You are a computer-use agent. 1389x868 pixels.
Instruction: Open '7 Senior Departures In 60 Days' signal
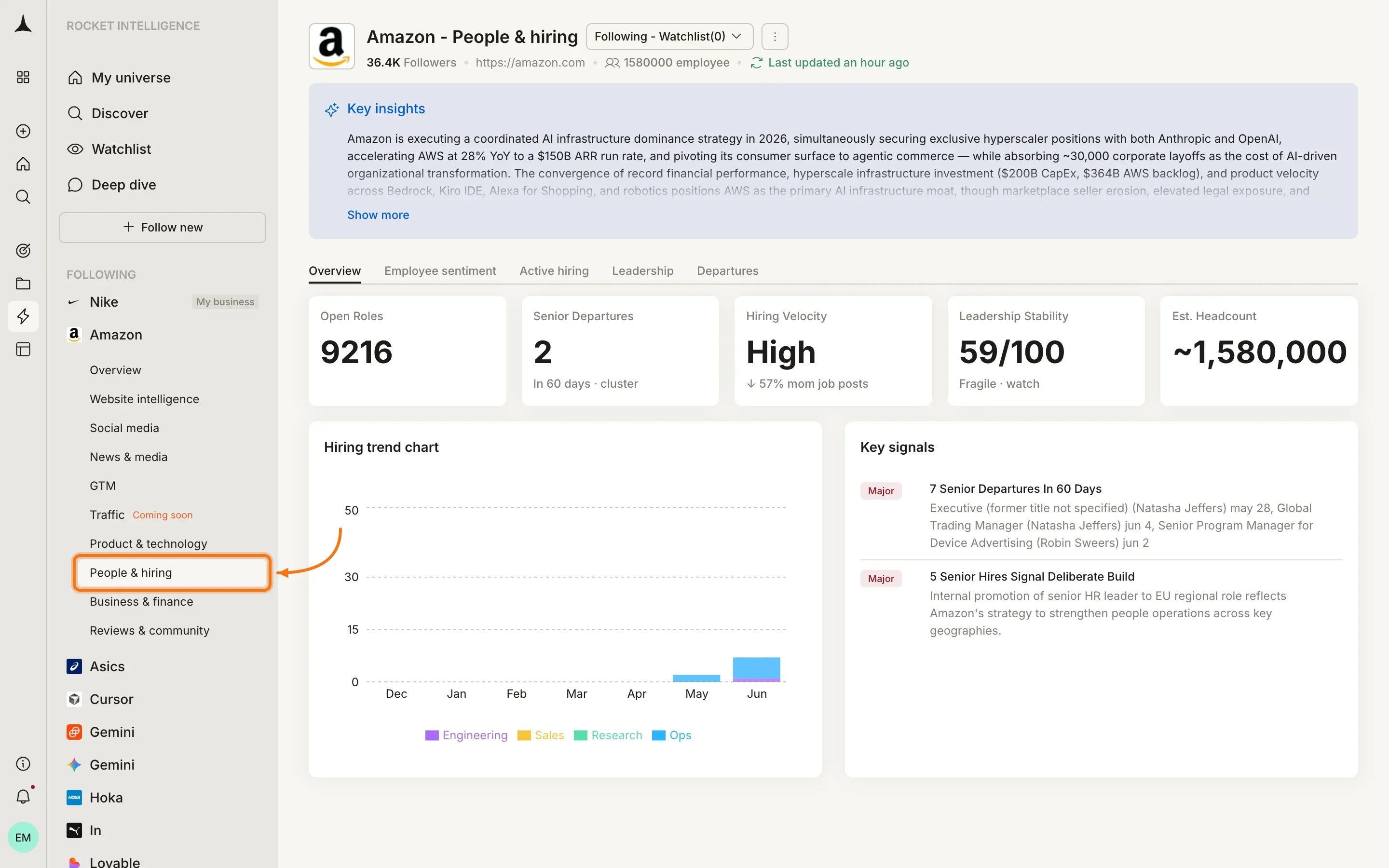pyautogui.click(x=1101, y=515)
